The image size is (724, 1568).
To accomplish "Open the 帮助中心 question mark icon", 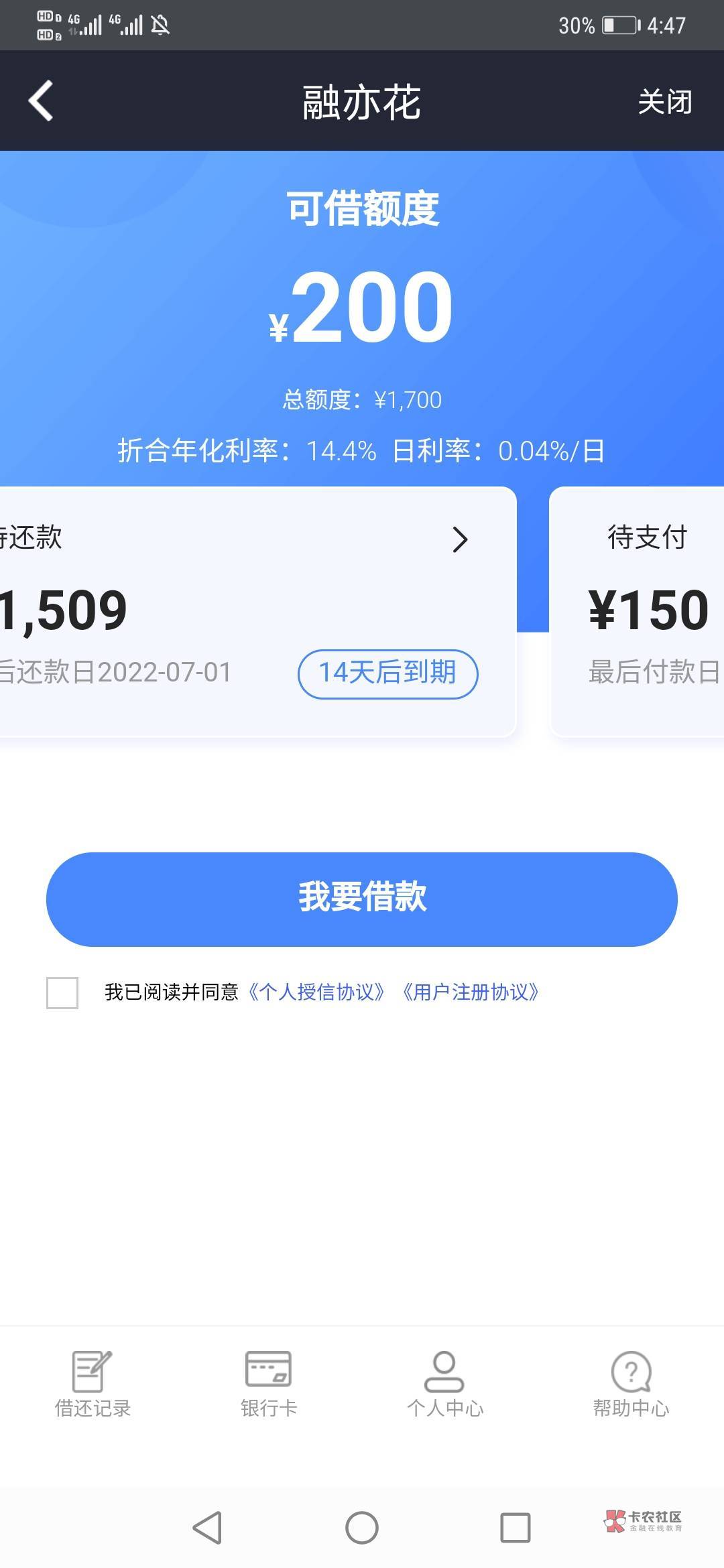I will point(631,1371).
